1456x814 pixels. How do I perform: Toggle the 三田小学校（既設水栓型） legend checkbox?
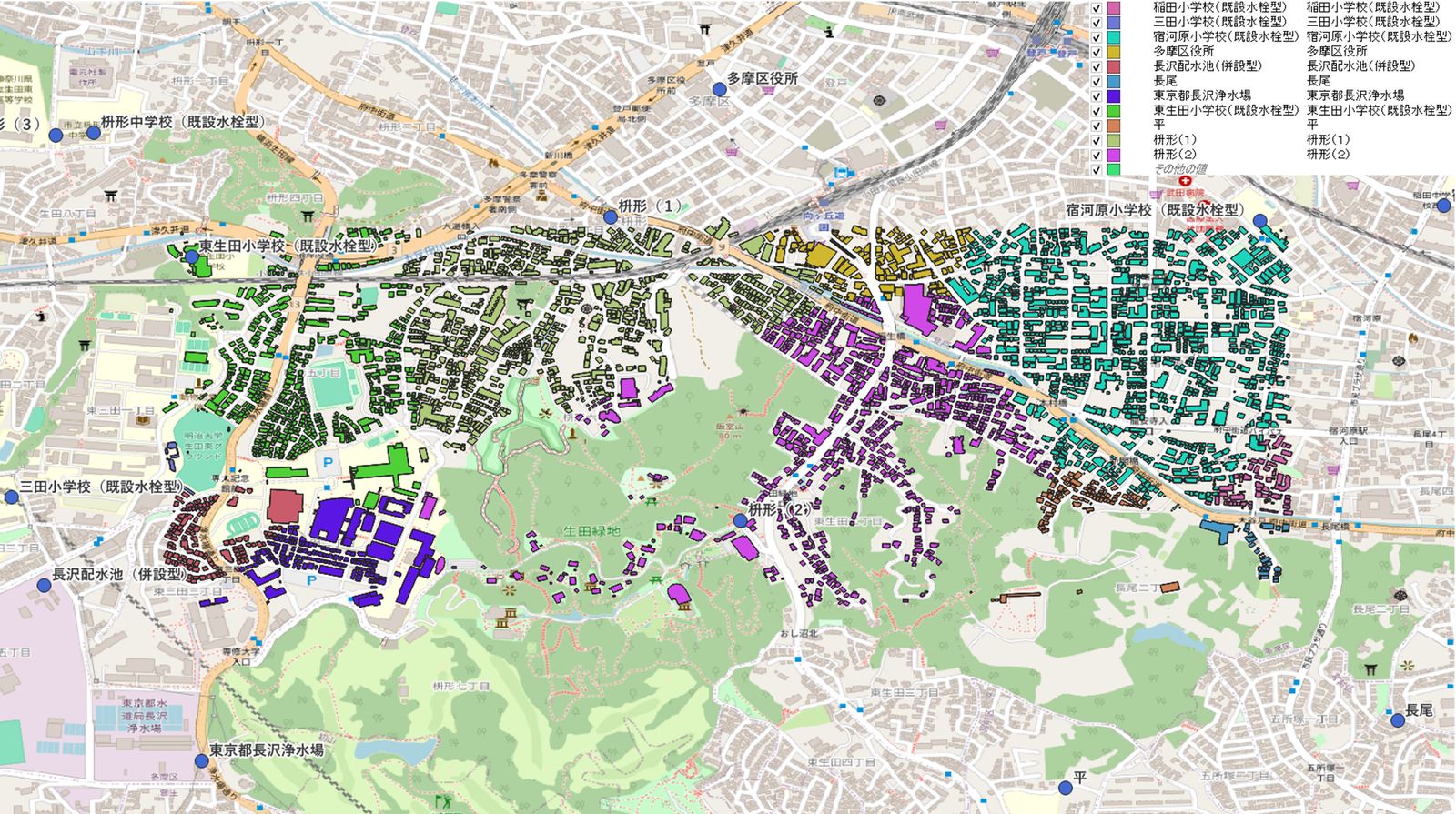pyautogui.click(x=1097, y=22)
